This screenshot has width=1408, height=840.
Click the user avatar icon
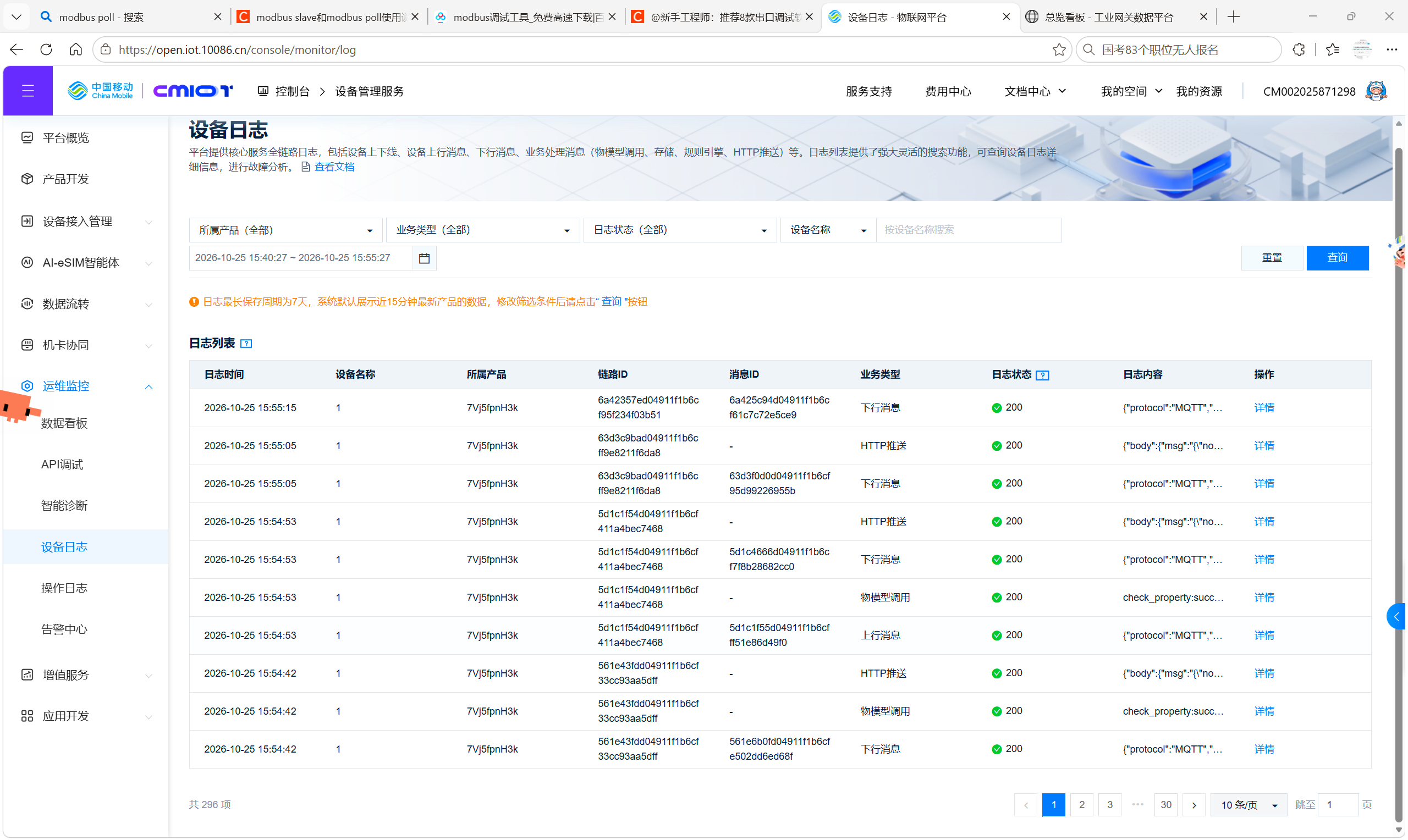(1376, 91)
